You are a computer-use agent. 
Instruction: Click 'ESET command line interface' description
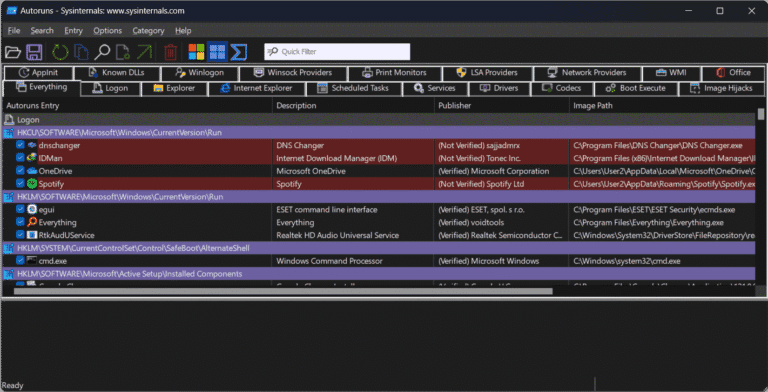[x=327, y=210]
